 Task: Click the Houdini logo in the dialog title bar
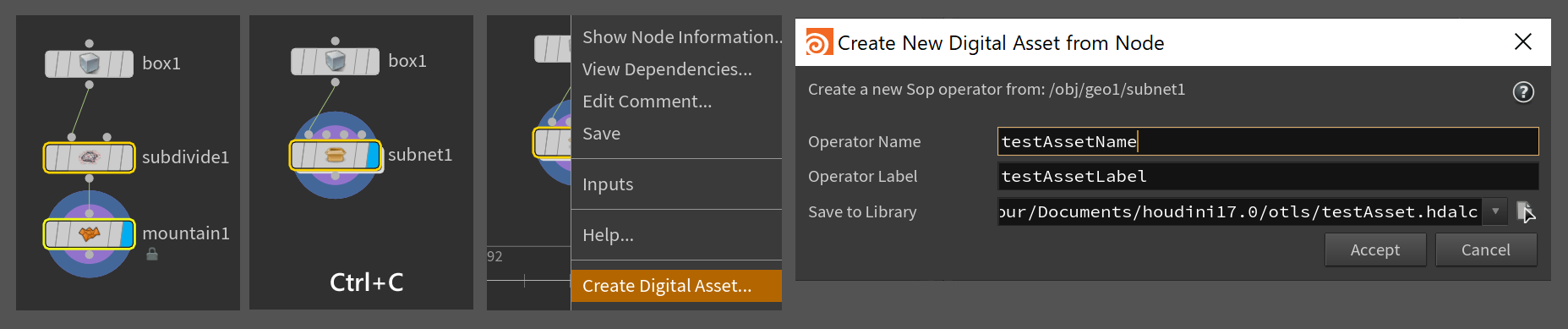pos(818,42)
